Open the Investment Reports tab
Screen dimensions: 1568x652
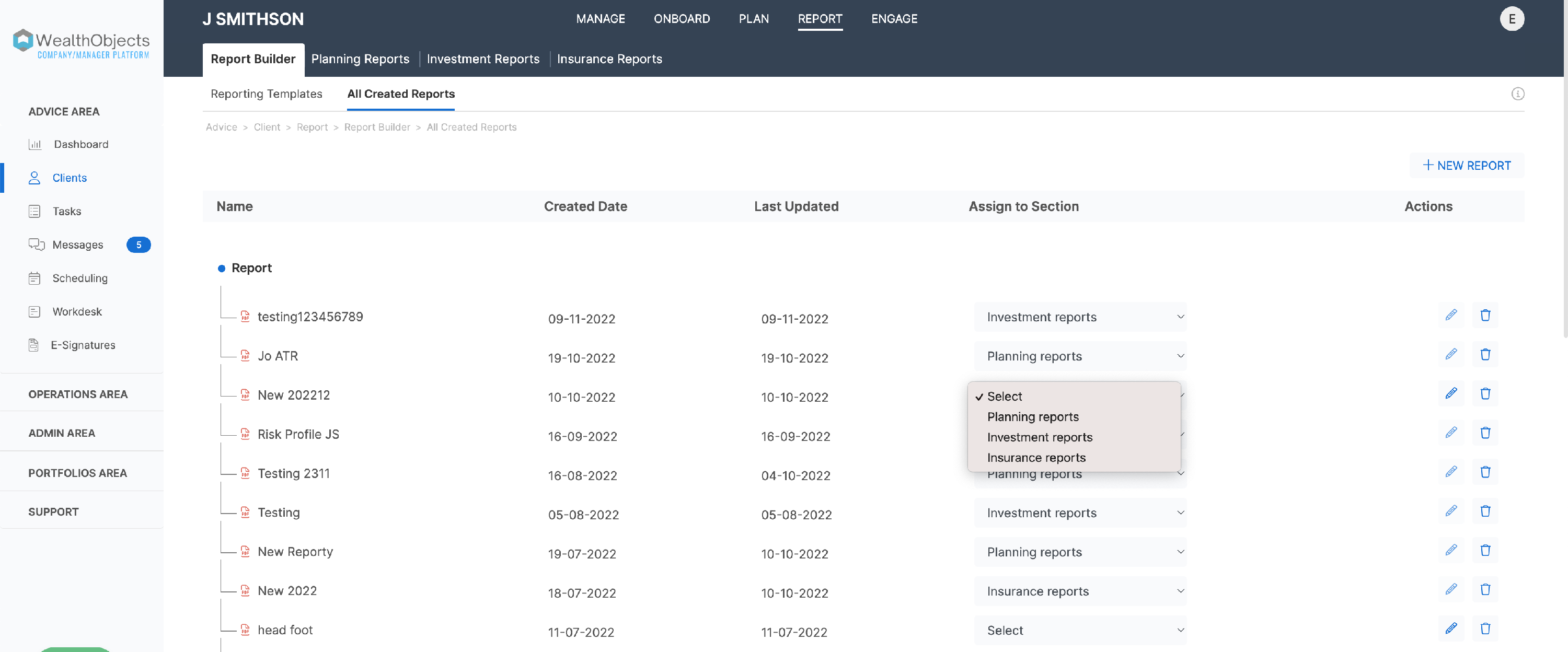[x=483, y=60]
